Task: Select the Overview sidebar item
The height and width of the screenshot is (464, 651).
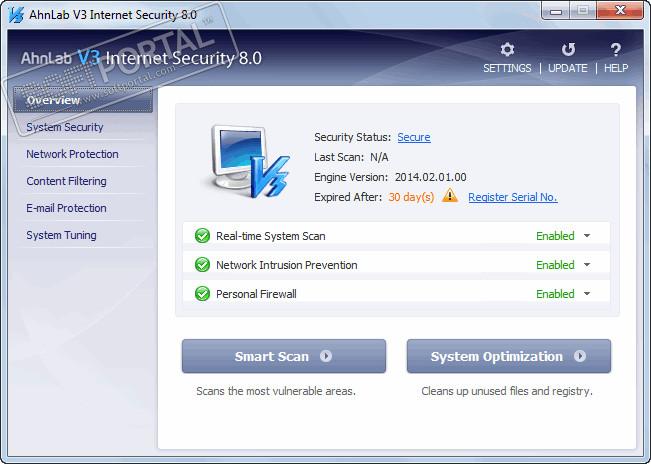Action: (x=83, y=100)
